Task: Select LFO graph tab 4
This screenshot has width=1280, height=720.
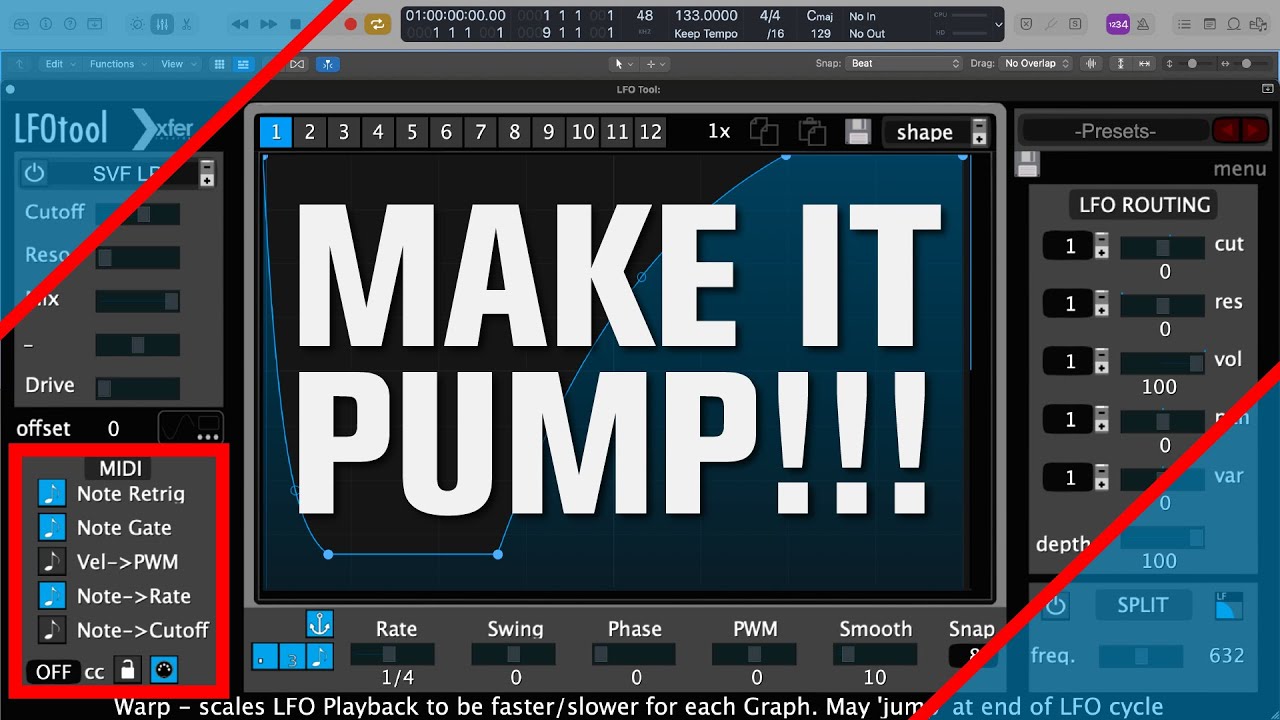Action: (378, 132)
